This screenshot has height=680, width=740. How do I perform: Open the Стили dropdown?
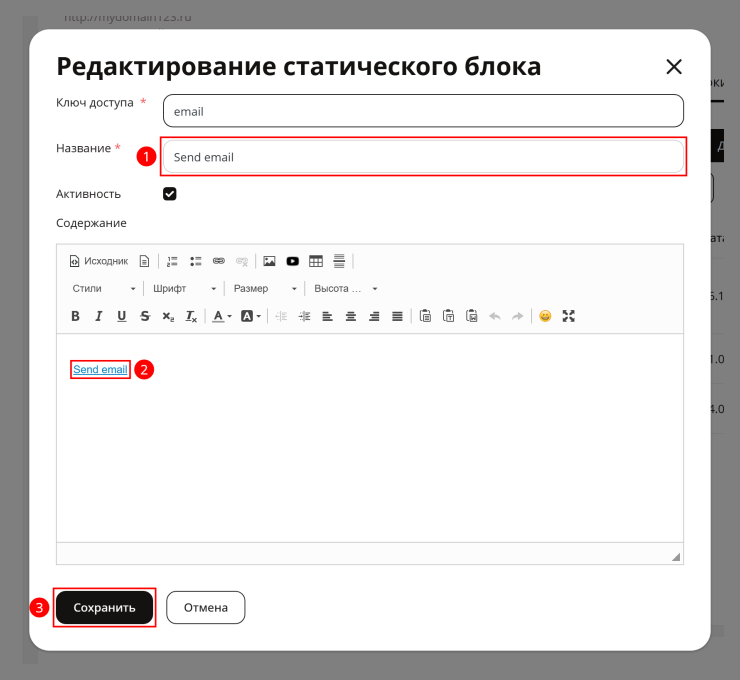pyautogui.click(x=104, y=288)
